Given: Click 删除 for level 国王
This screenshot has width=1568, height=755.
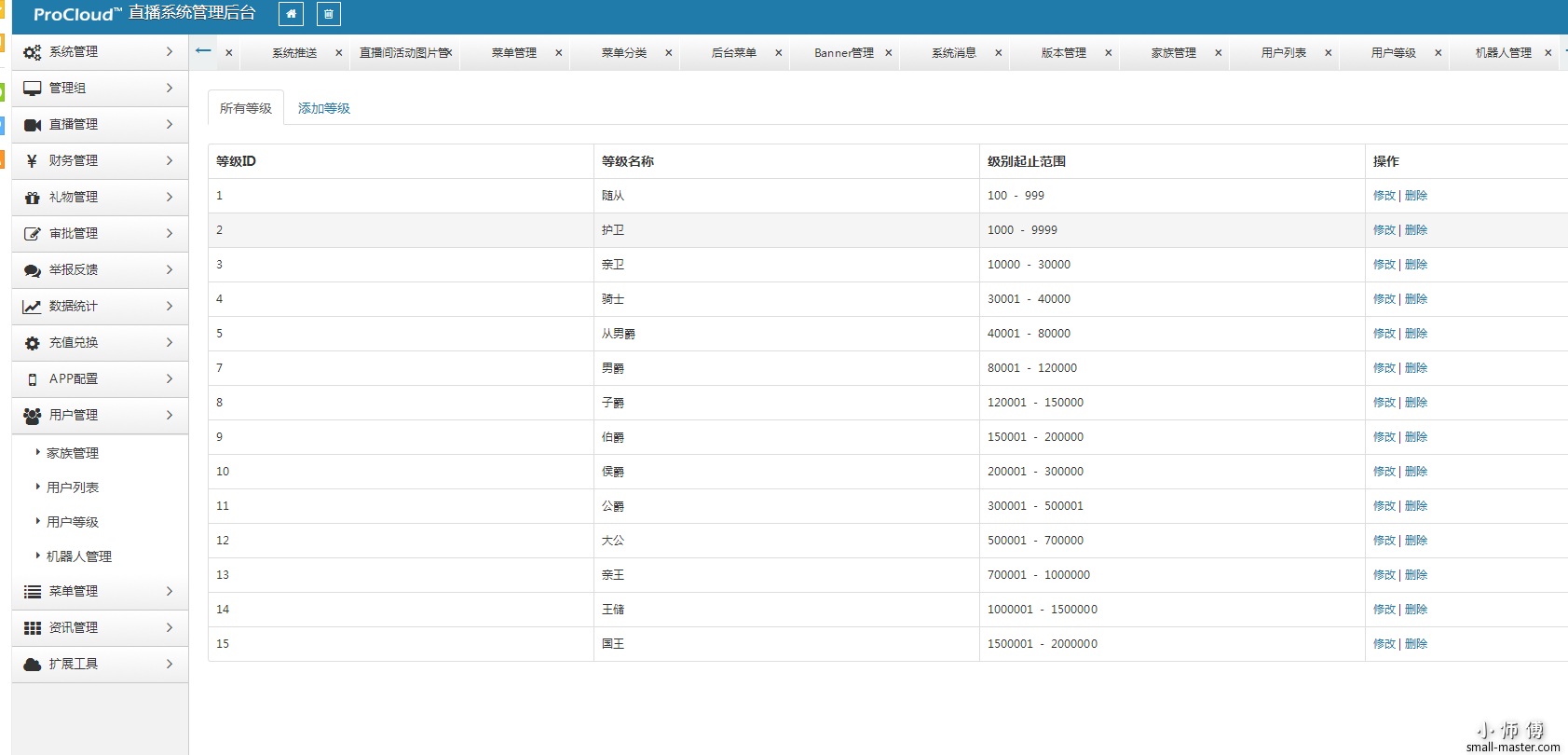Looking at the screenshot, I should (1416, 644).
